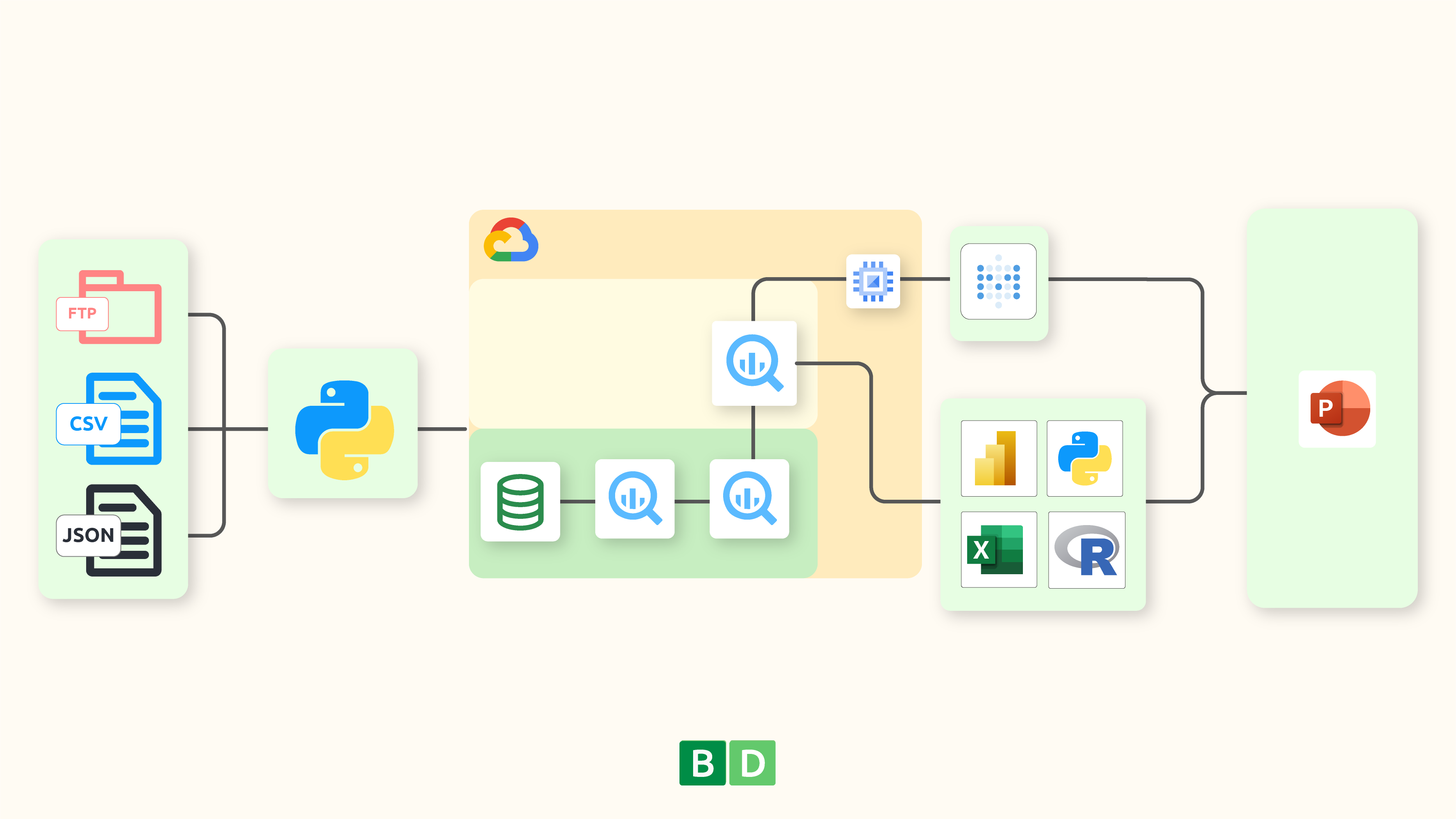The image size is (1456, 819).
Task: Click the blue dotted grid icon
Action: pyautogui.click(x=998, y=281)
